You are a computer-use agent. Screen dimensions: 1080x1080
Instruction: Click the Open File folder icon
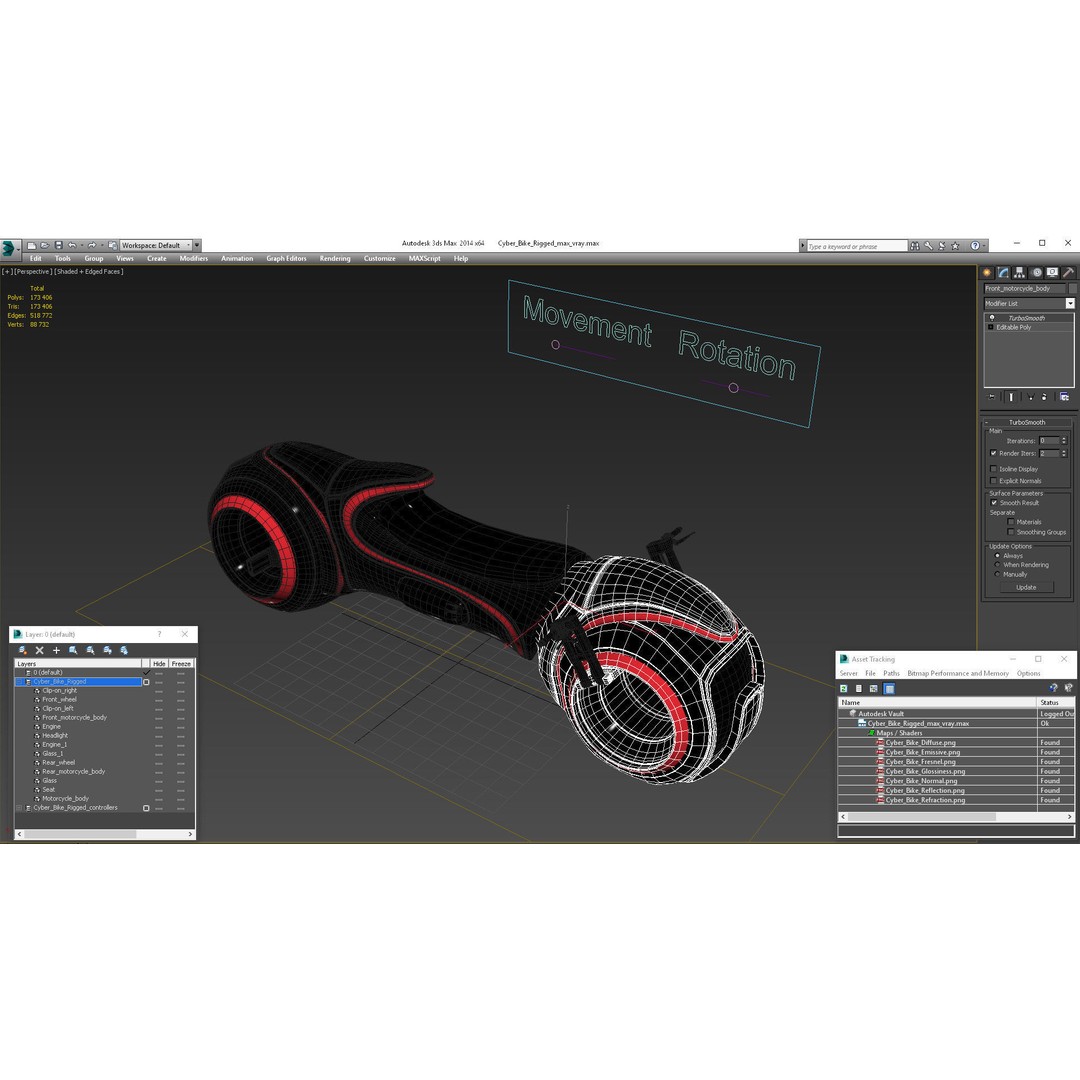[x=45, y=245]
